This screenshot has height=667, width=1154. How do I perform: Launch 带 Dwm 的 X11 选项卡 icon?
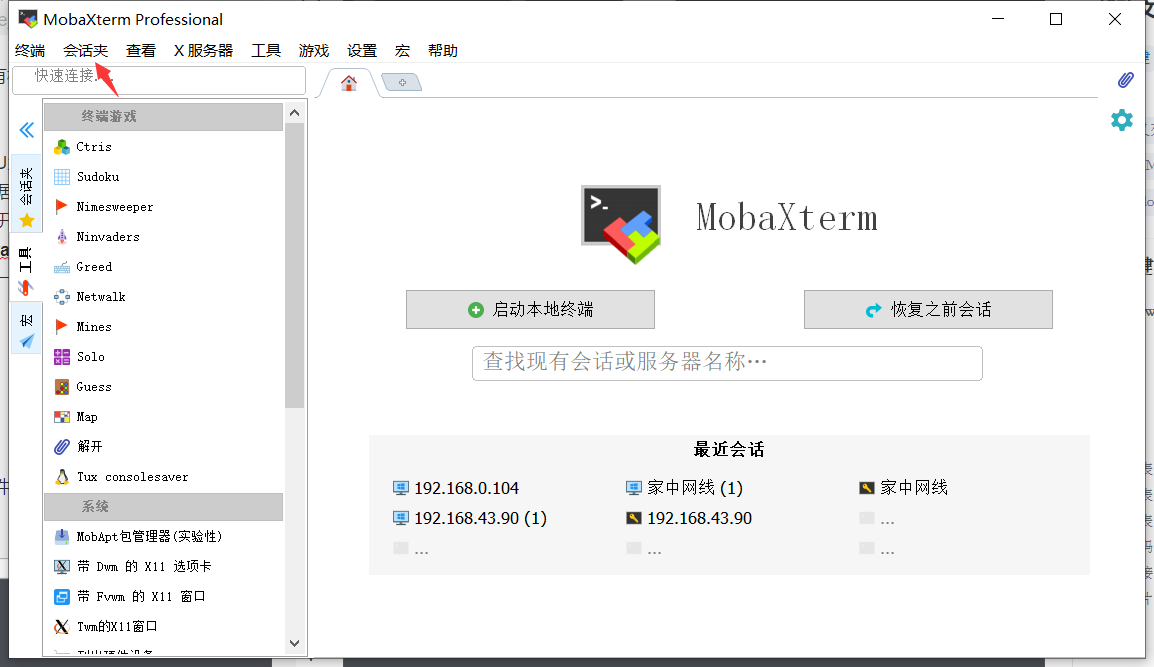[x=62, y=566]
